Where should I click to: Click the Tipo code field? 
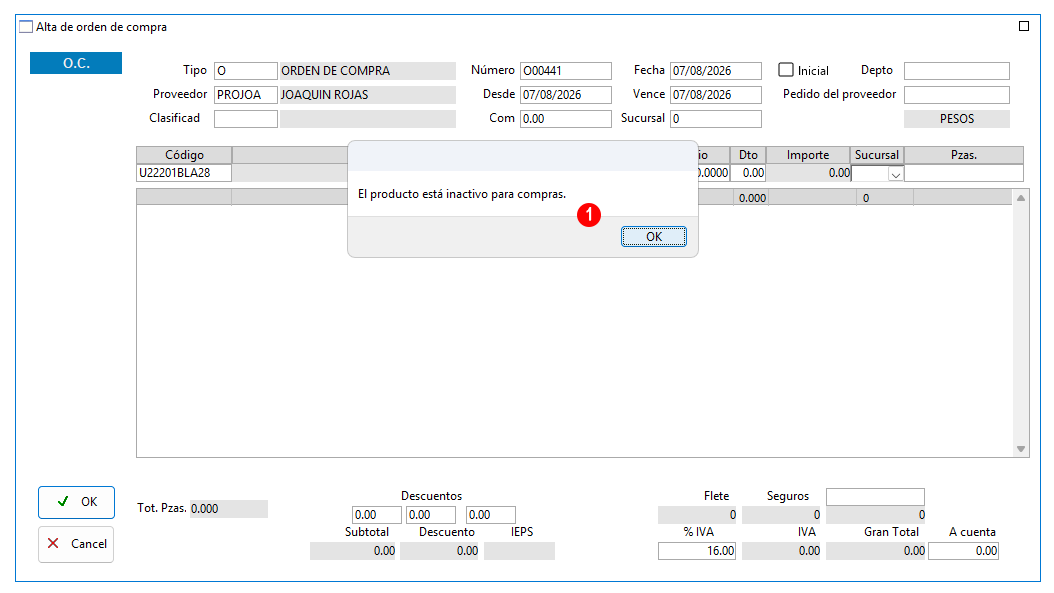245,71
